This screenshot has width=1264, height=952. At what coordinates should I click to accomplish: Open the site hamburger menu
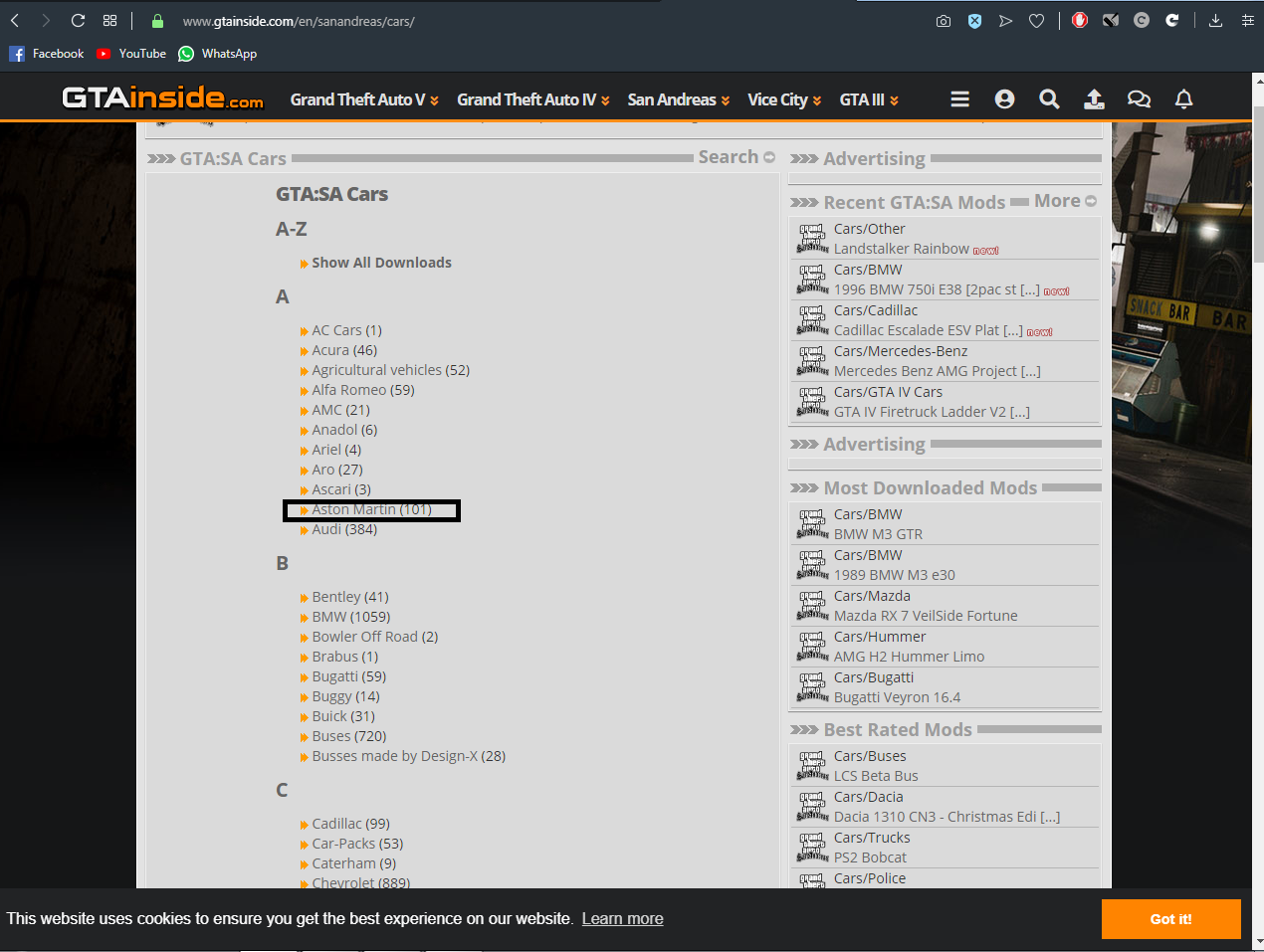tap(959, 98)
